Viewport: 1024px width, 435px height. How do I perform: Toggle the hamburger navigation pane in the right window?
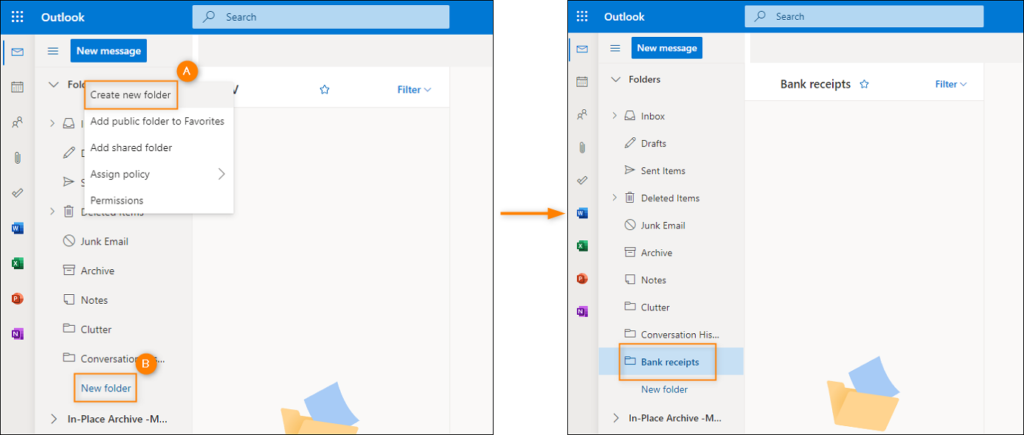point(615,48)
